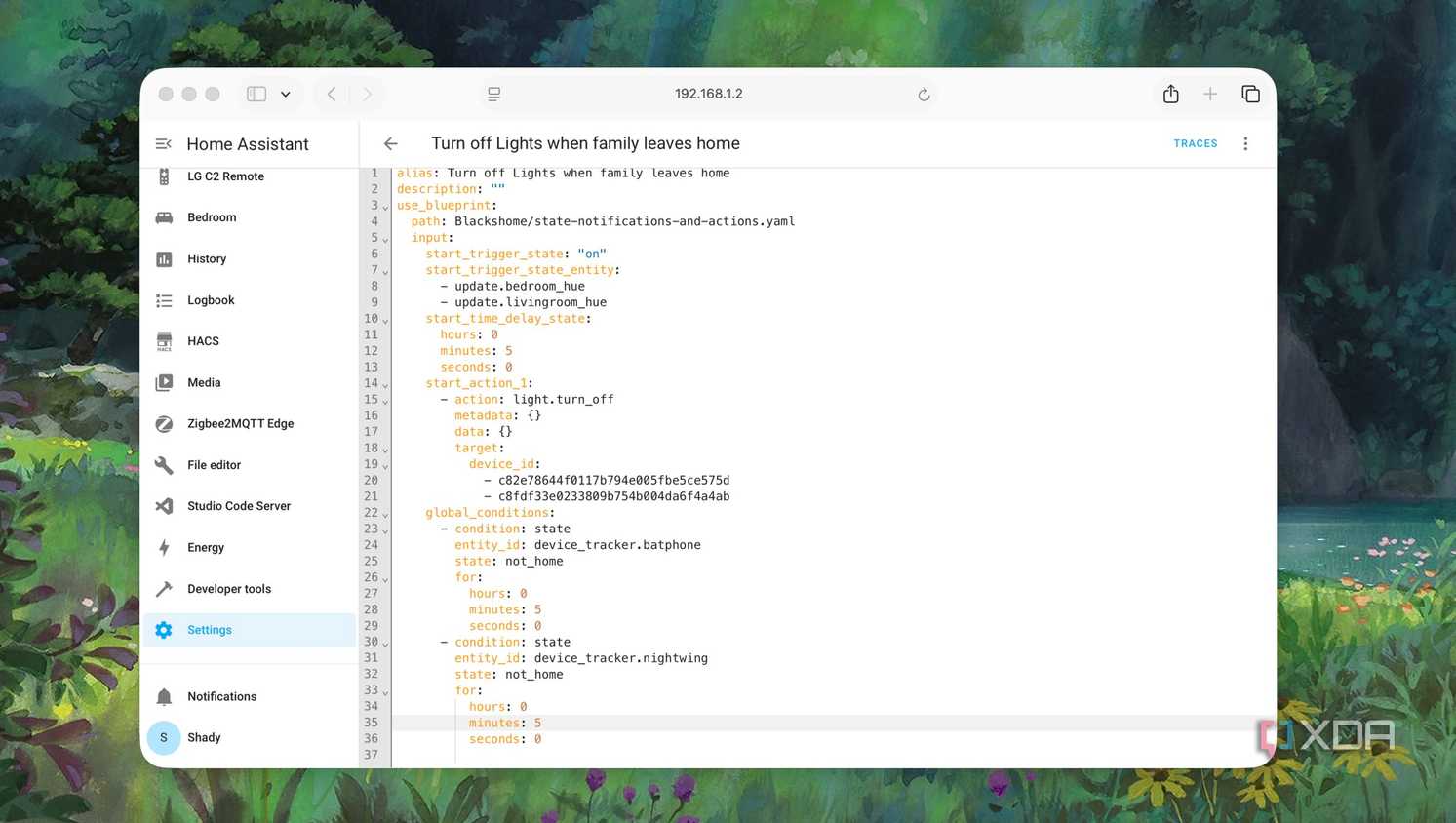The image size is (1456, 823).
Task: Click light.turn_off action text
Action: 563,400
